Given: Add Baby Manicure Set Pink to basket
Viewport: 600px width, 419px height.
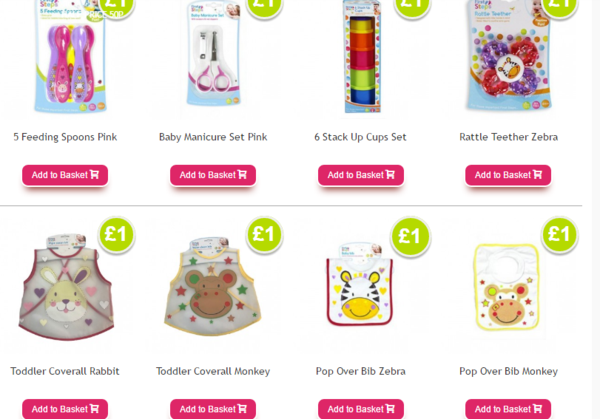Looking at the screenshot, I should click(213, 175).
